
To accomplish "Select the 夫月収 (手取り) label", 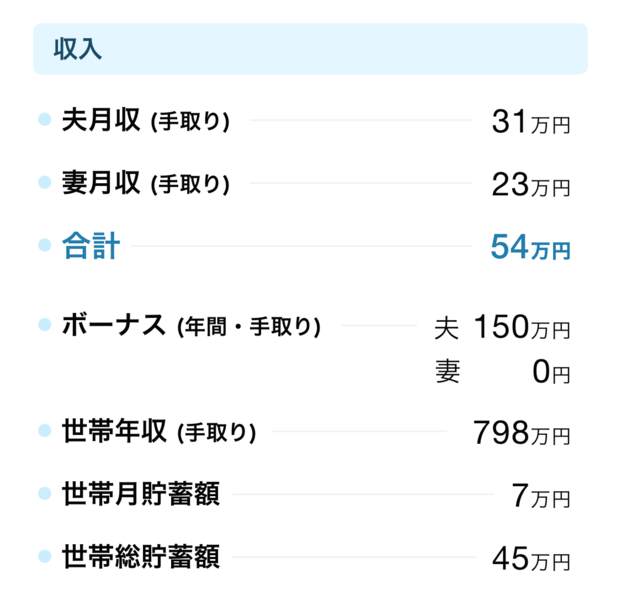I will [146, 120].
